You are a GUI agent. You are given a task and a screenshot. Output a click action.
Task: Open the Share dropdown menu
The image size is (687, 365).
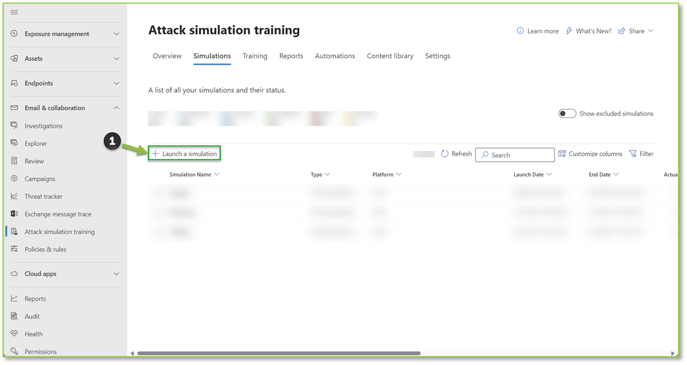tap(636, 31)
